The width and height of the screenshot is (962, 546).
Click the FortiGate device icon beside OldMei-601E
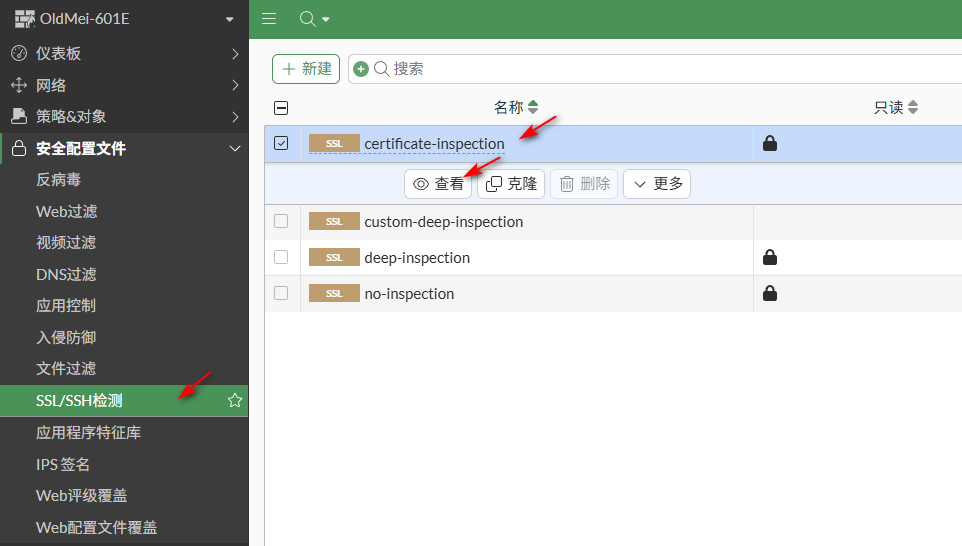click(25, 19)
